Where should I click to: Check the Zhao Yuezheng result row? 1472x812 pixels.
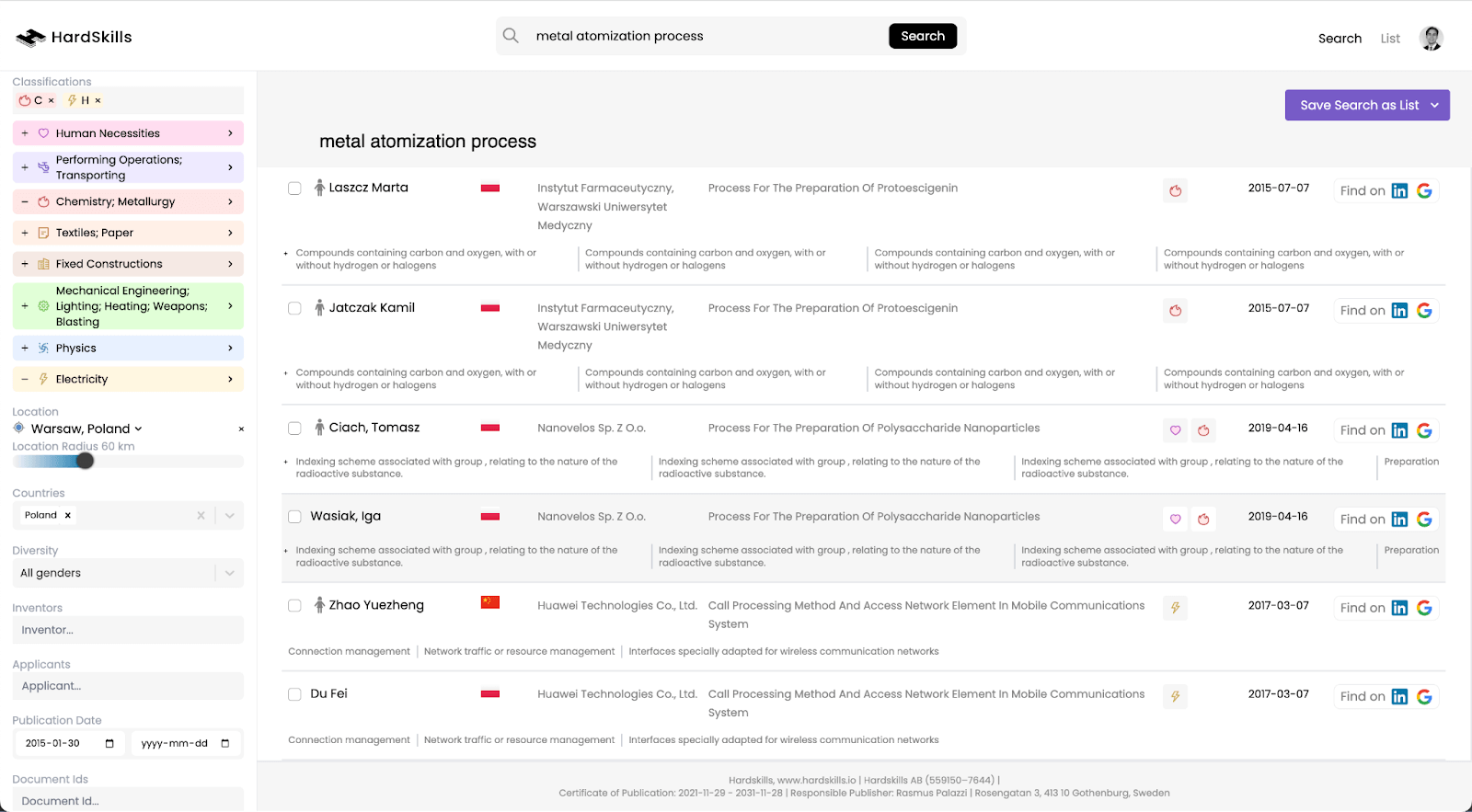(294, 606)
